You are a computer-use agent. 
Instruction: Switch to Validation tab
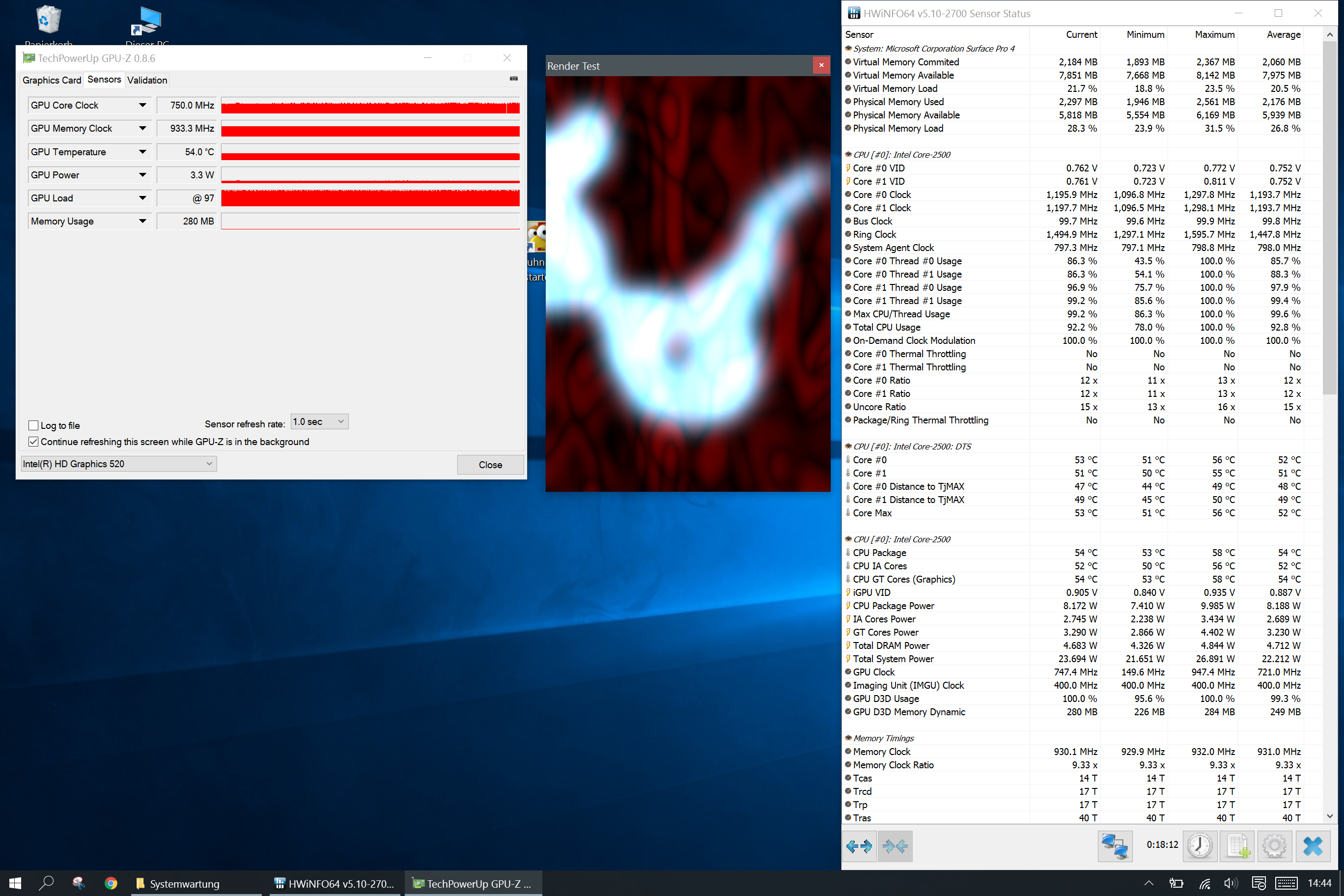click(147, 80)
